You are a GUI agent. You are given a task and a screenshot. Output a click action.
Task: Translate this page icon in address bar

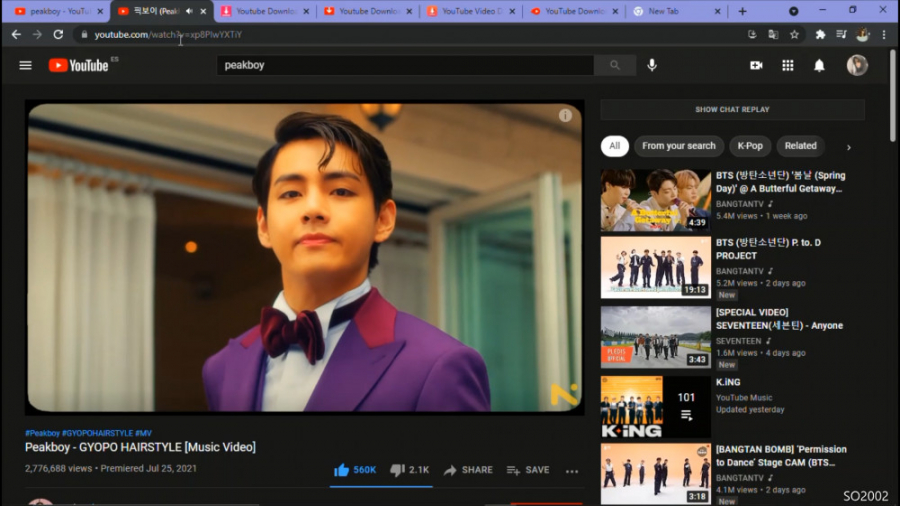click(x=773, y=34)
